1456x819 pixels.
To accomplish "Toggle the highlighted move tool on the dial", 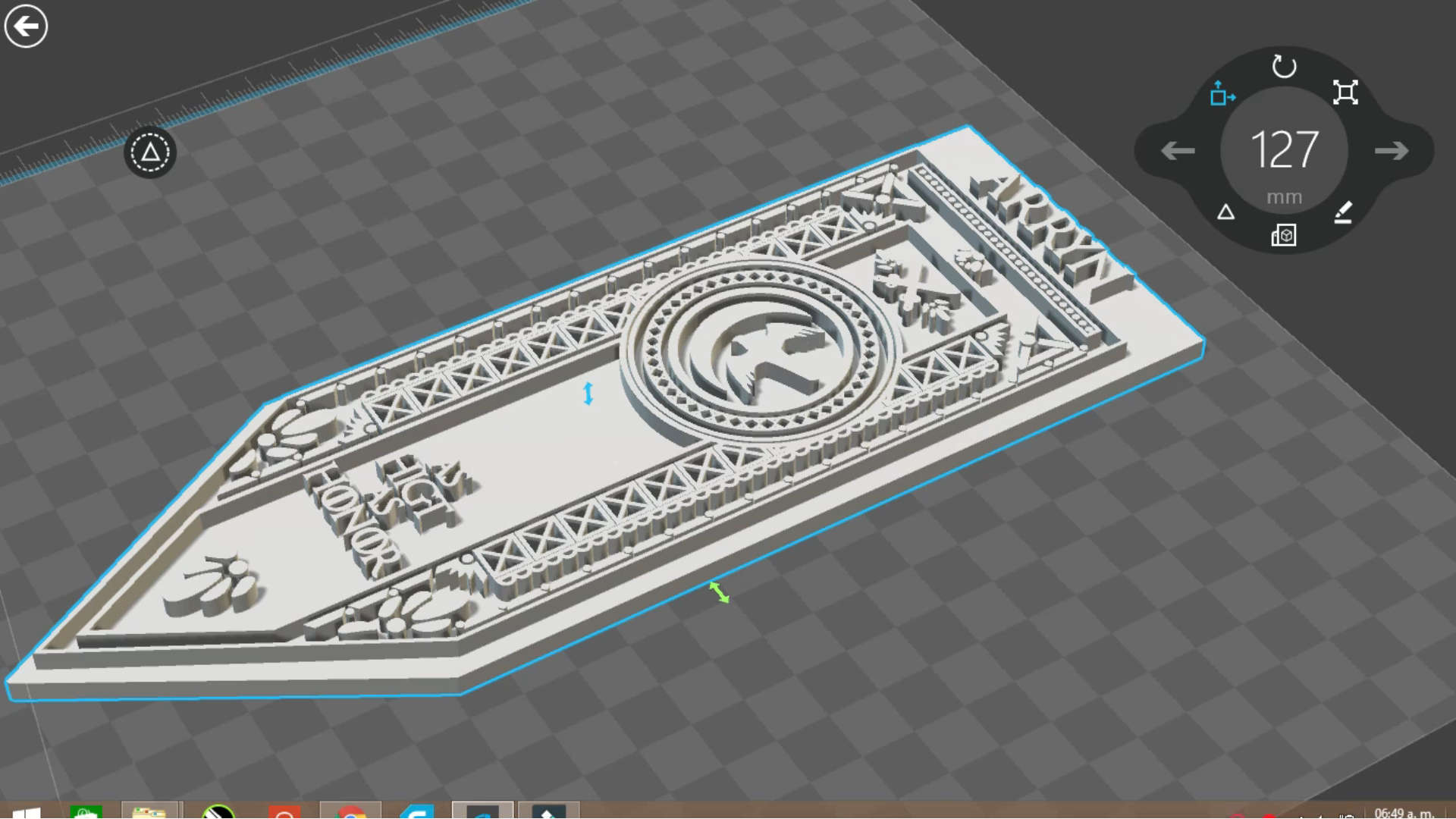I will pyautogui.click(x=1222, y=94).
